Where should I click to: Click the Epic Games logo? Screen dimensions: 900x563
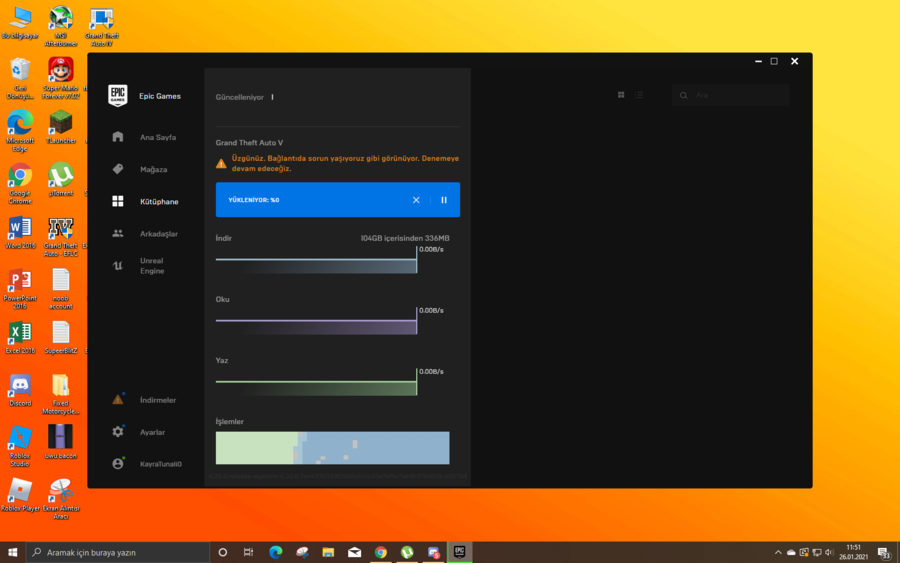point(118,96)
